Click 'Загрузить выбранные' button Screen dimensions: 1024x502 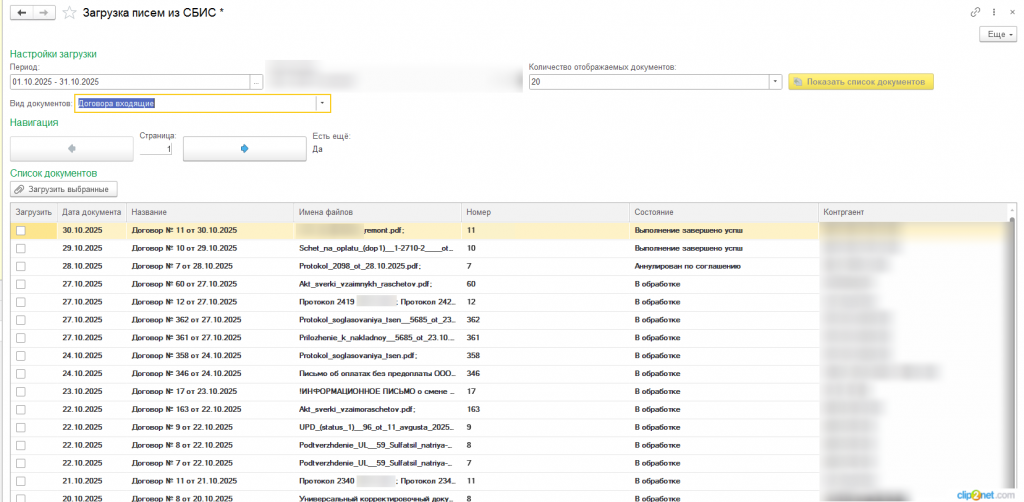coord(64,189)
